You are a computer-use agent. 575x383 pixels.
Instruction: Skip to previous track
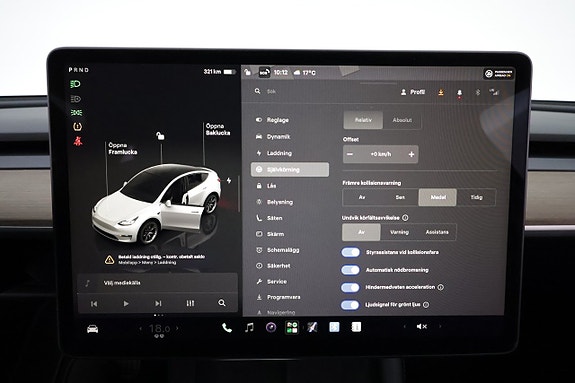(94, 303)
